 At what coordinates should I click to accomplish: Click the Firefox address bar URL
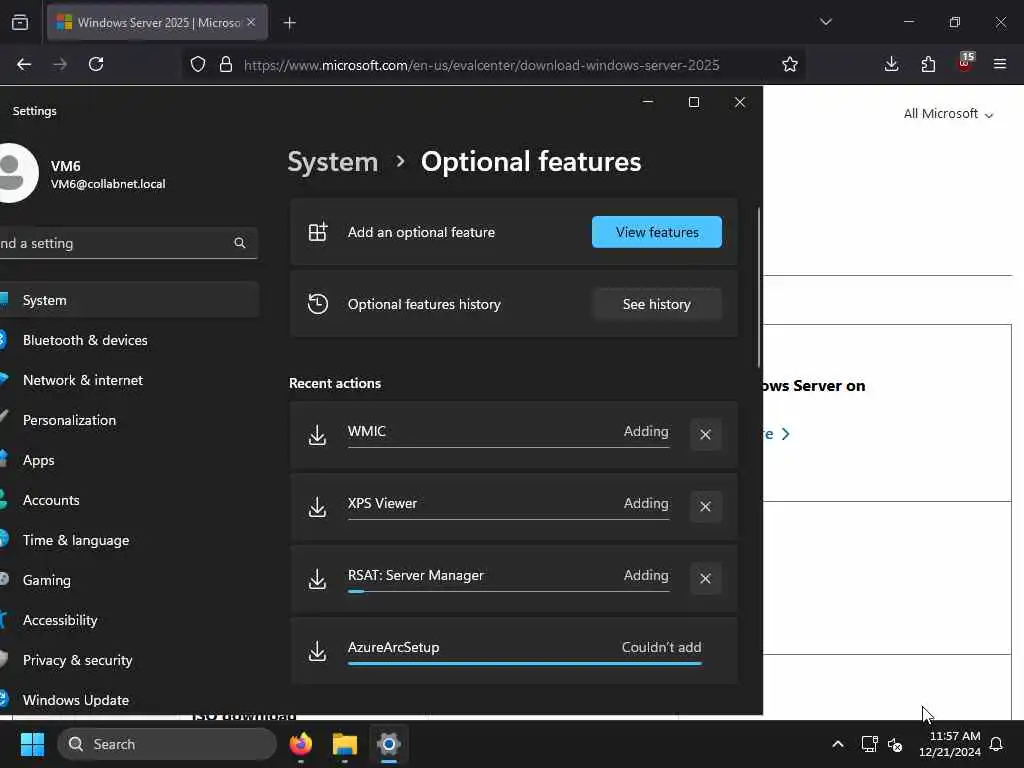(x=481, y=65)
